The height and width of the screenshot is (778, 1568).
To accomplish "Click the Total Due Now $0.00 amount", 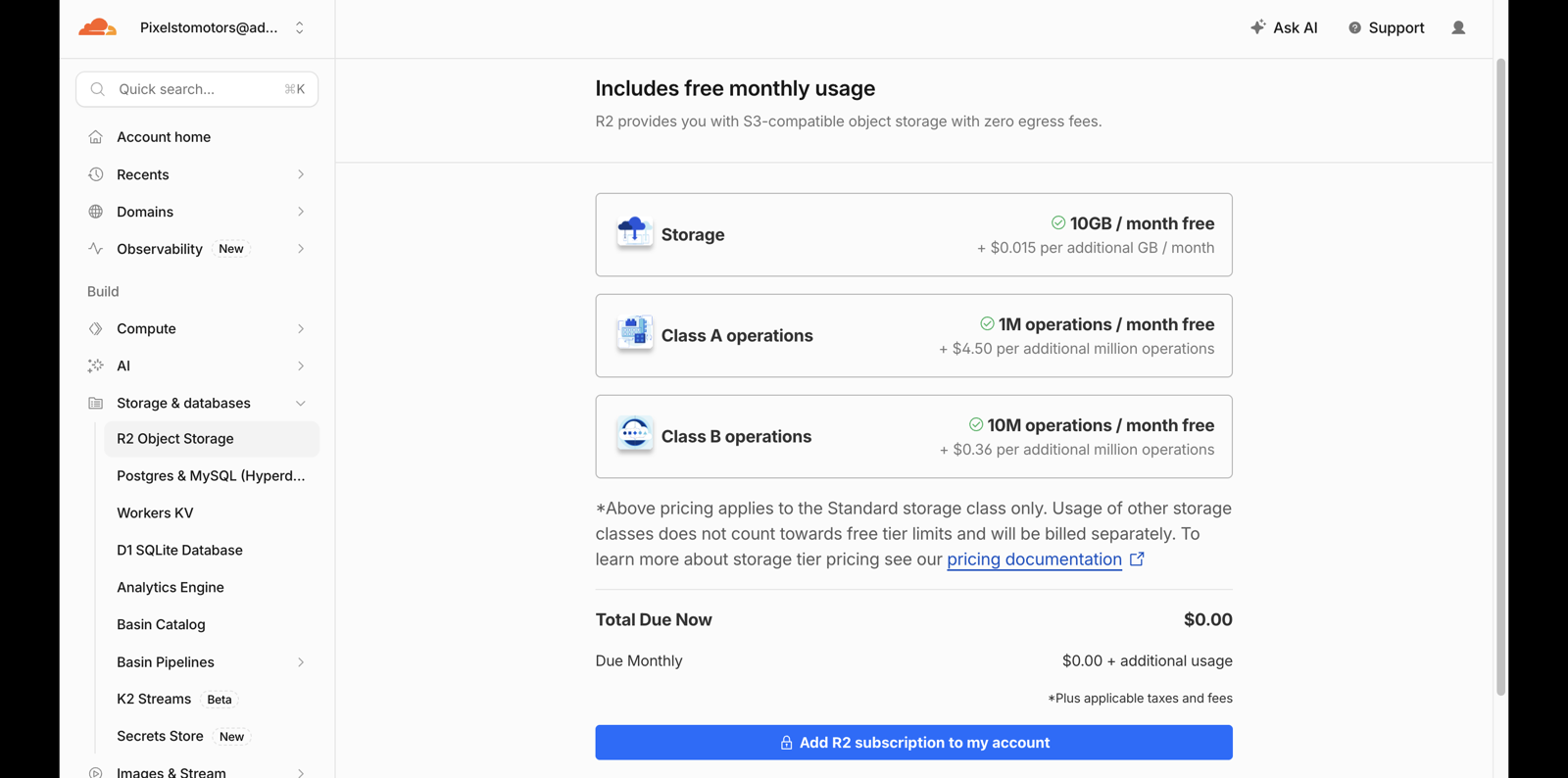I will (1207, 619).
